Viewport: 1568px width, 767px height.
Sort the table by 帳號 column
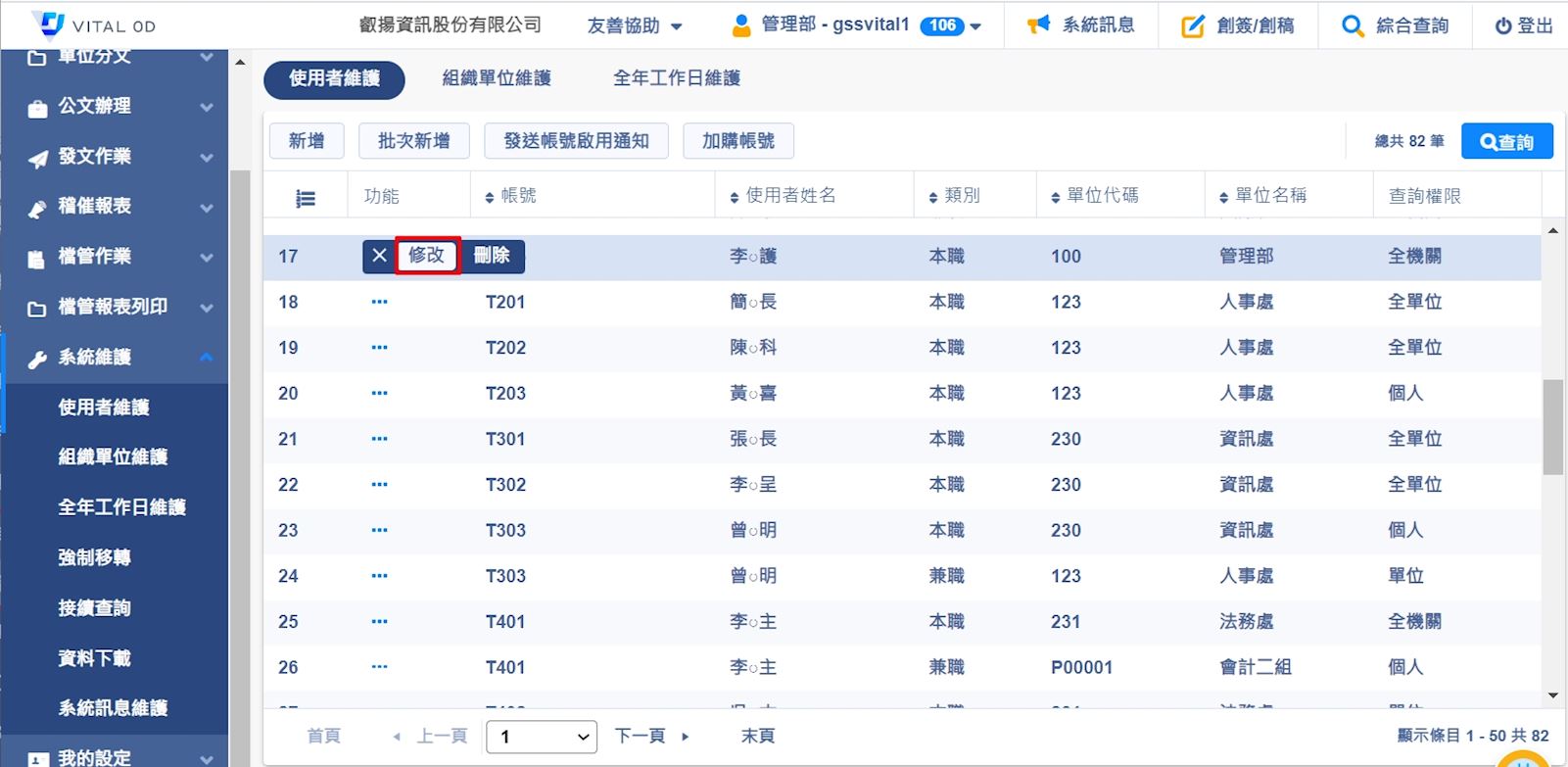pyautogui.click(x=490, y=197)
